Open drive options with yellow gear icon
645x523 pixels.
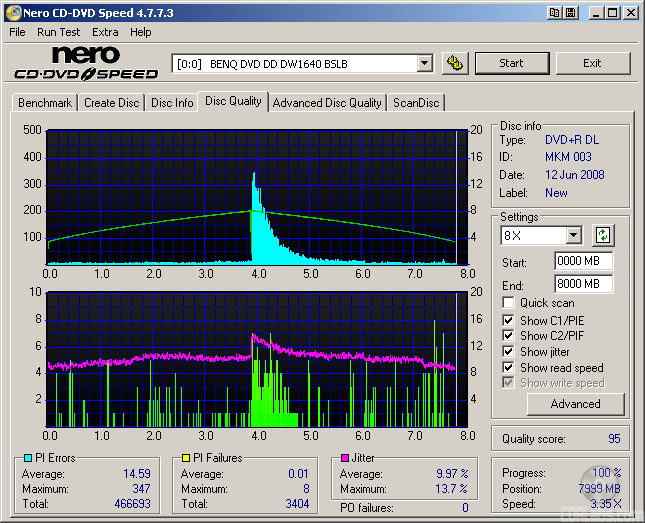(x=455, y=63)
